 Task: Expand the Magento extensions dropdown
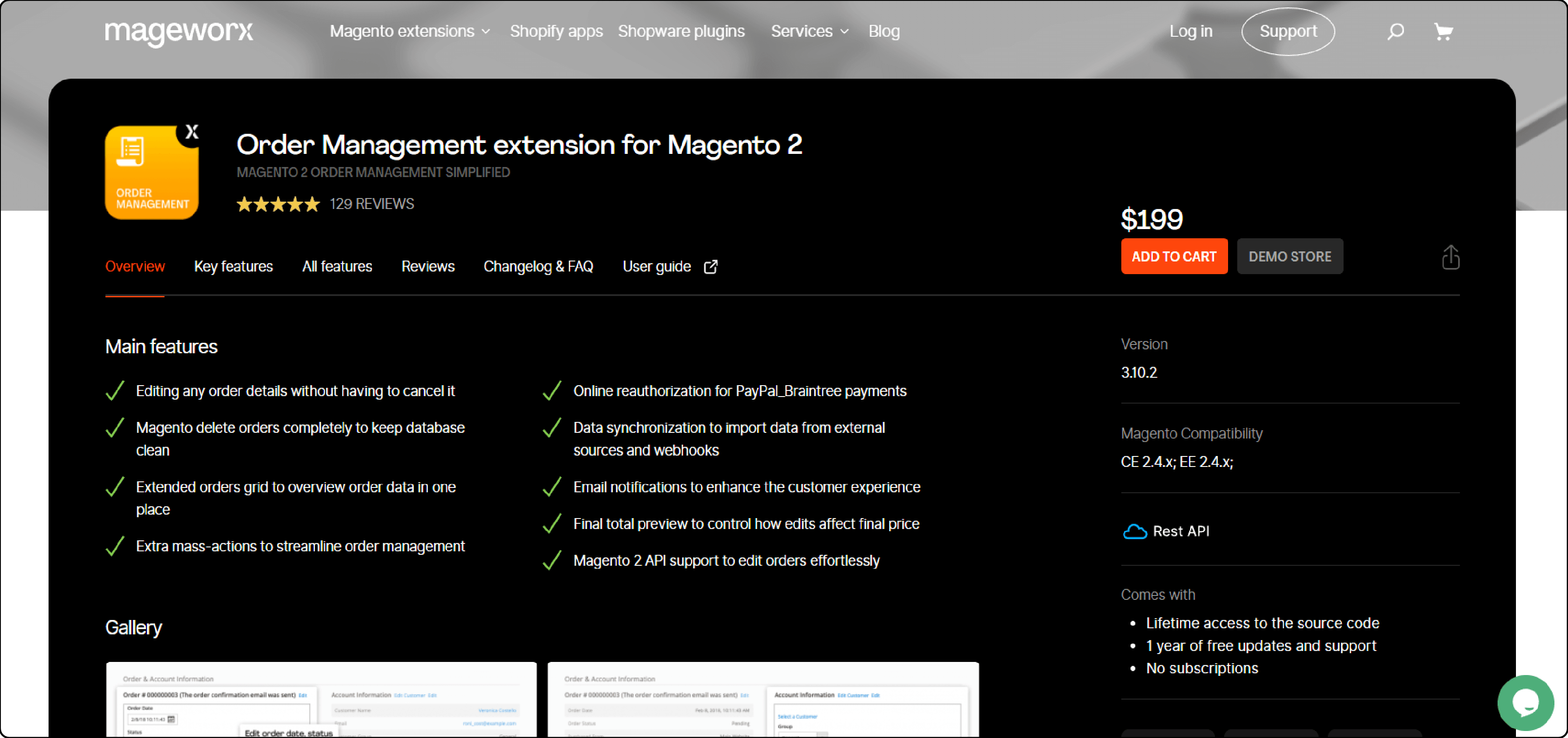pos(409,31)
